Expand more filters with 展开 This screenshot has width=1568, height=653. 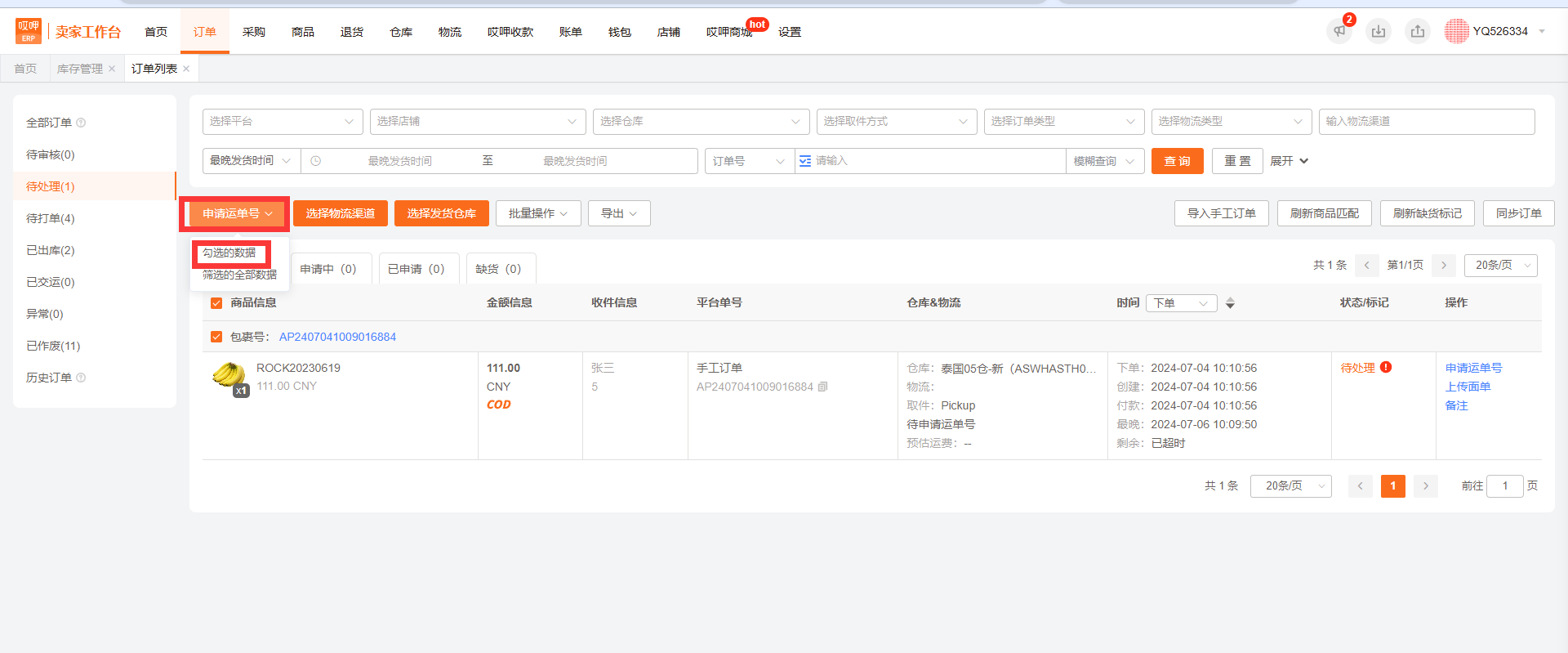[1290, 161]
